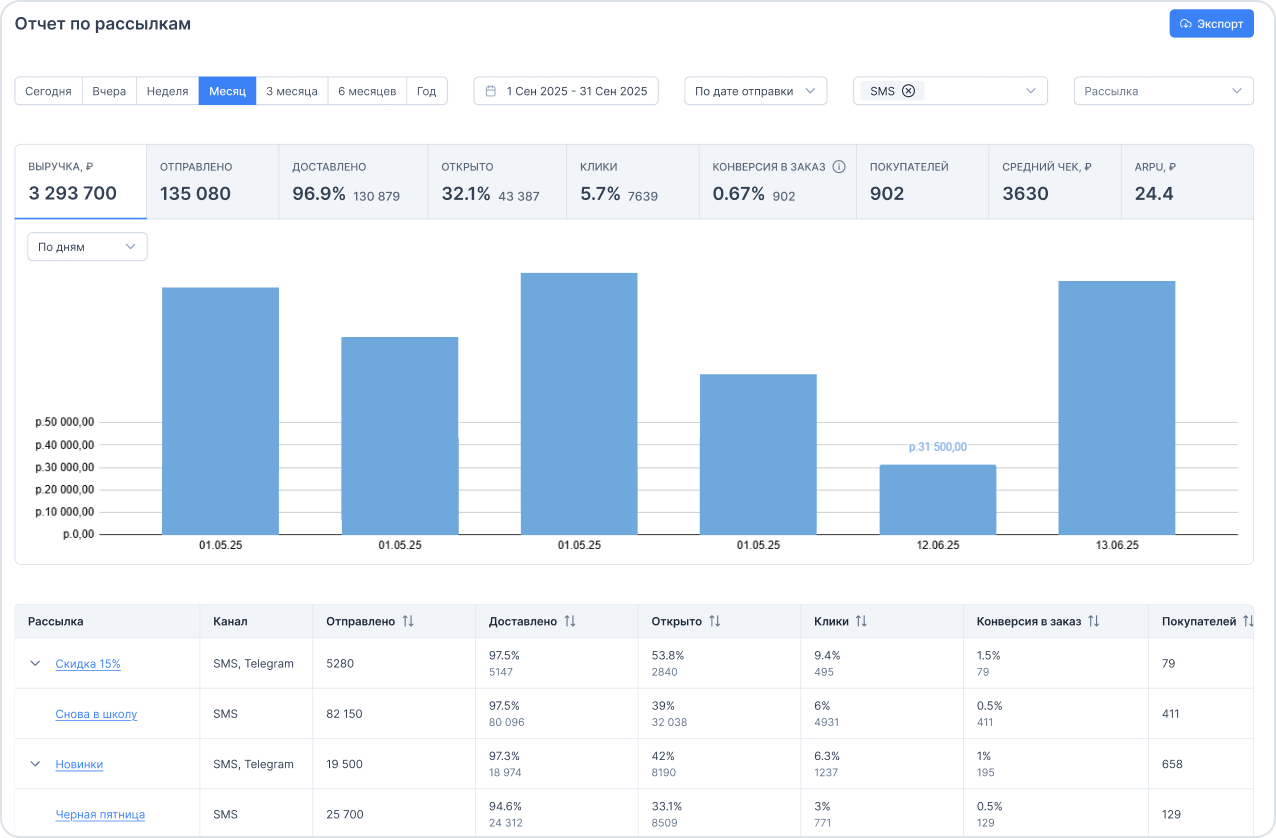Click the 12.06.25 chart bar
Image resolution: width=1276 pixels, height=838 pixels.
(937, 499)
